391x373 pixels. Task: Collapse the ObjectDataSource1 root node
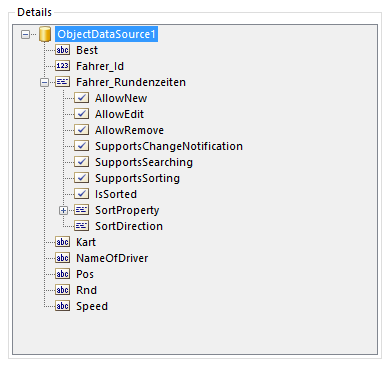pyautogui.click(x=25, y=34)
